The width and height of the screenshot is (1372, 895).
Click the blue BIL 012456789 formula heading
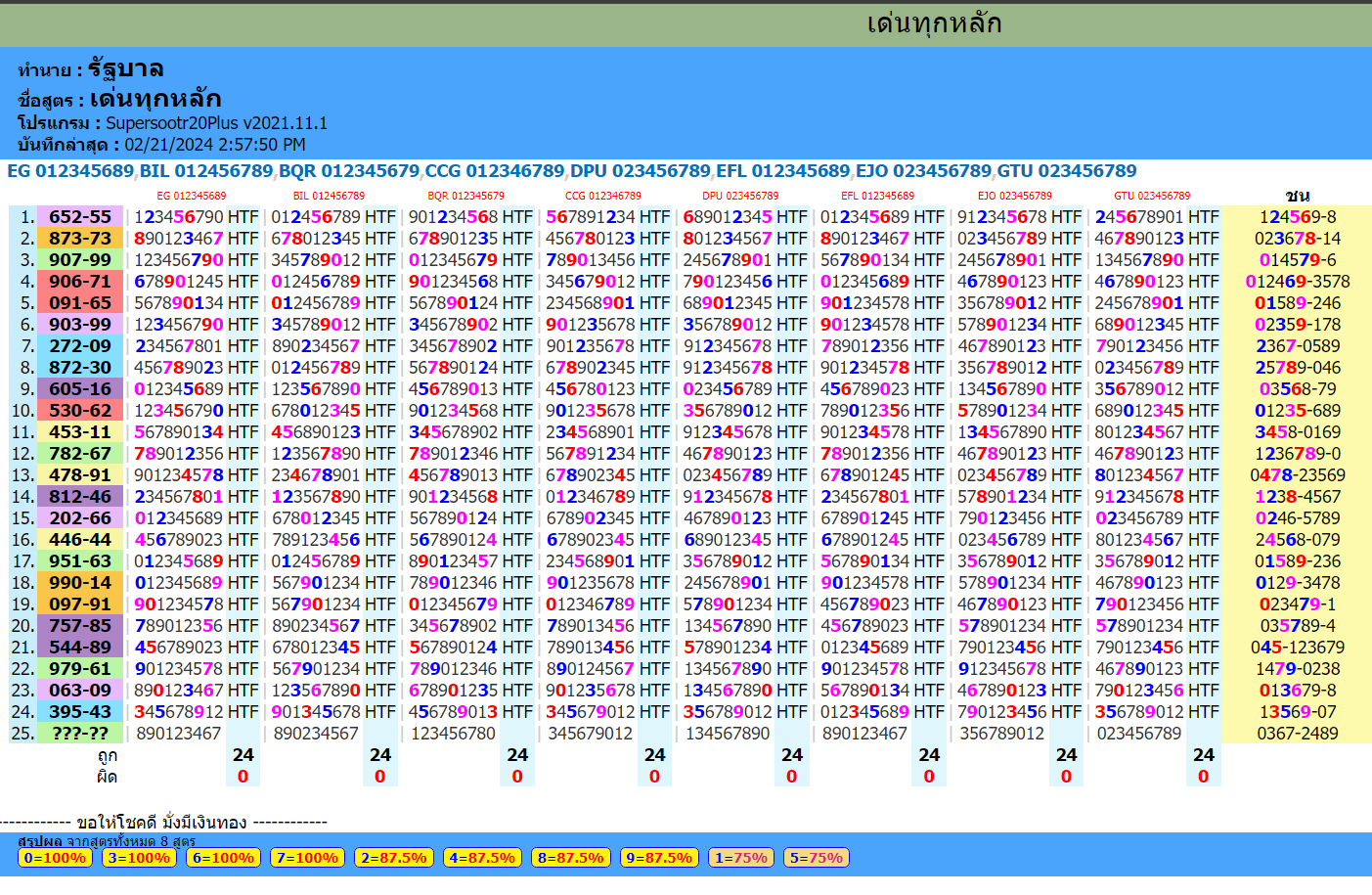[x=206, y=171]
